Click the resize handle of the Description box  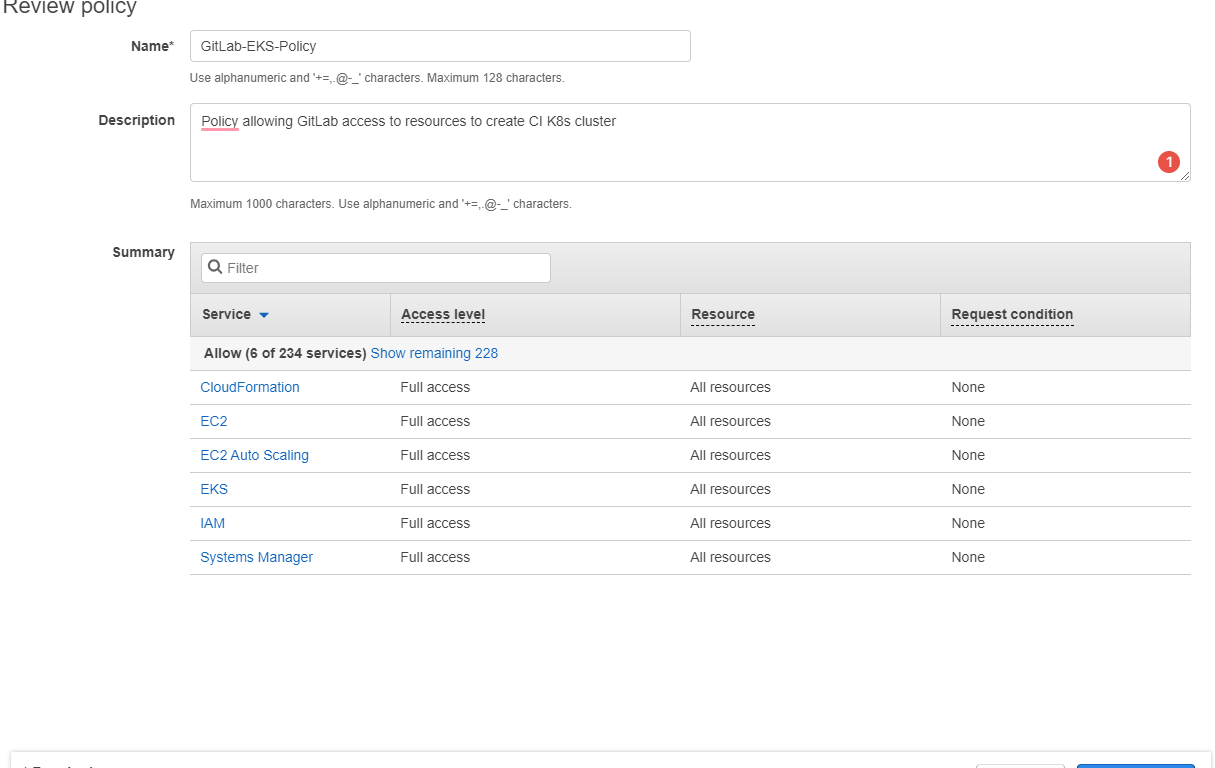[x=1185, y=176]
